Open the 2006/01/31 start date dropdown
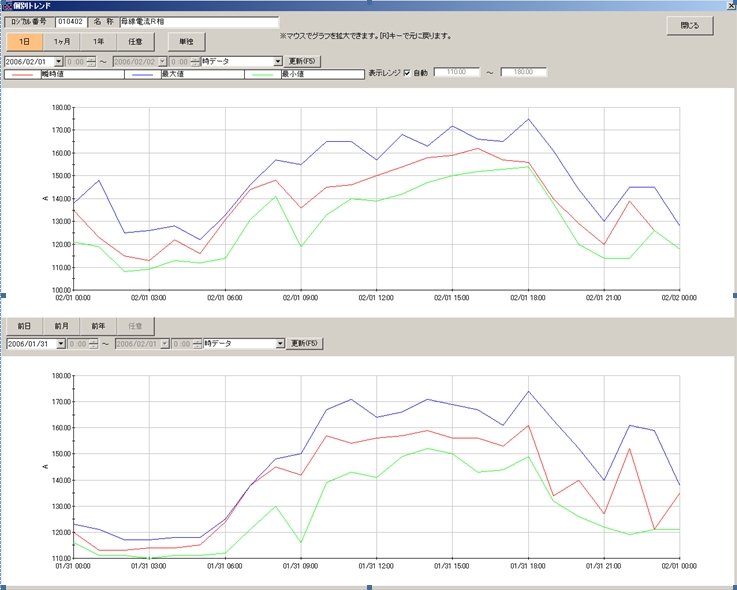The image size is (737, 590). pyautogui.click(x=61, y=344)
